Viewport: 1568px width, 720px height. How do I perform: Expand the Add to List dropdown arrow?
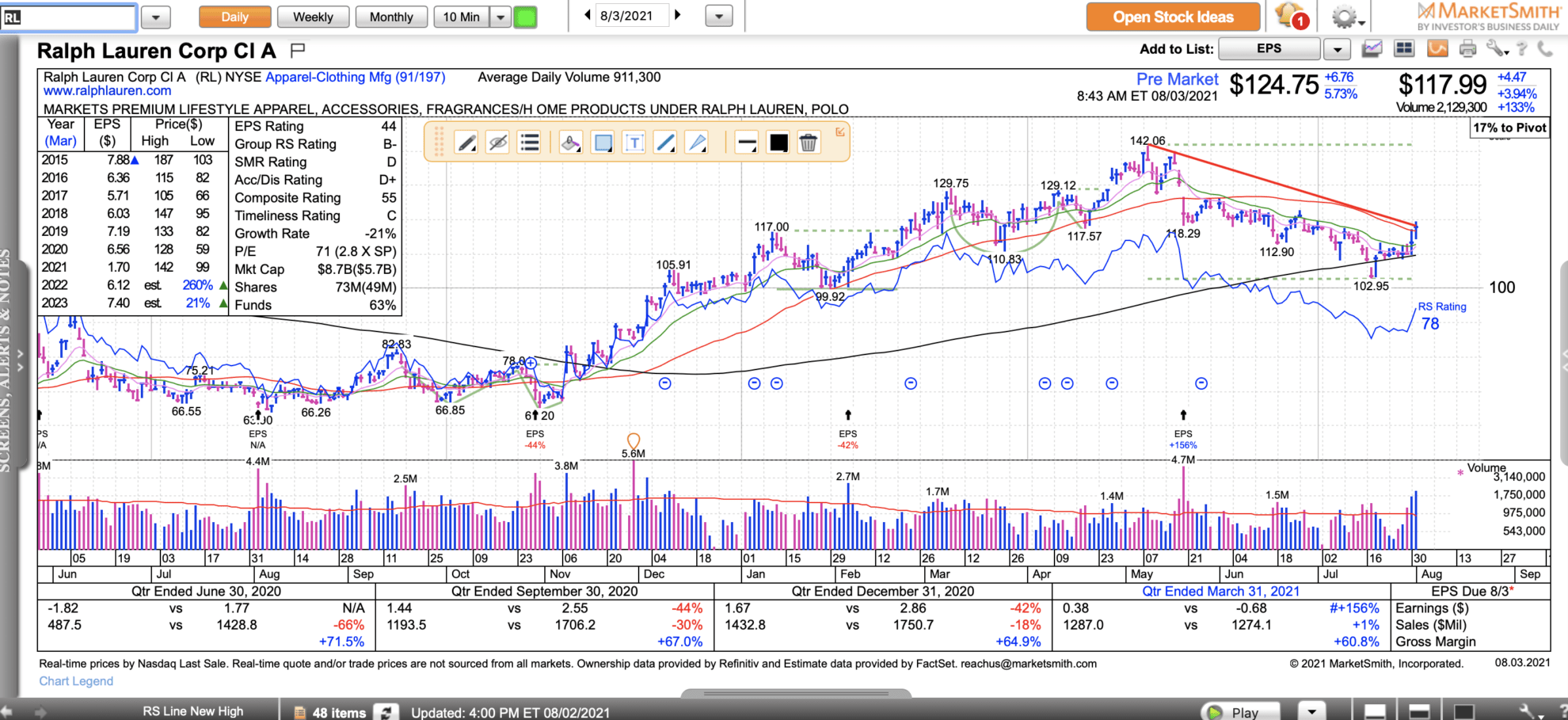1337,49
